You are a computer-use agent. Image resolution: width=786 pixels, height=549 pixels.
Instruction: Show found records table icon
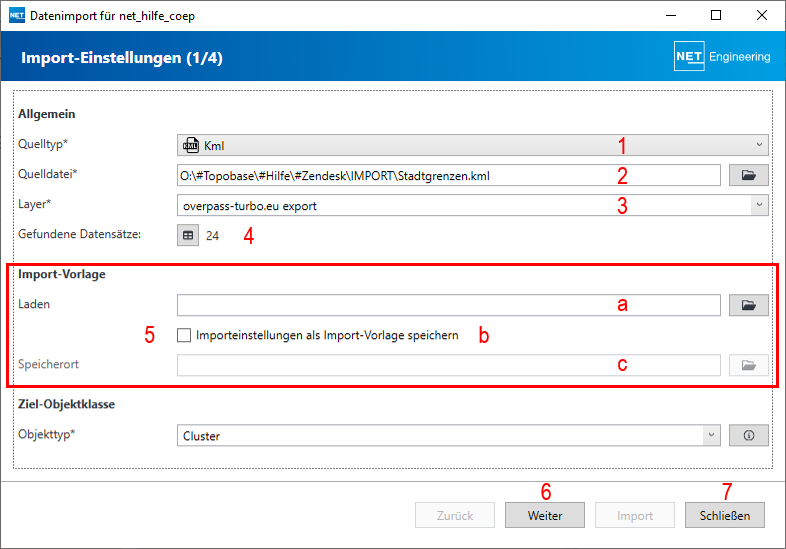tap(188, 235)
